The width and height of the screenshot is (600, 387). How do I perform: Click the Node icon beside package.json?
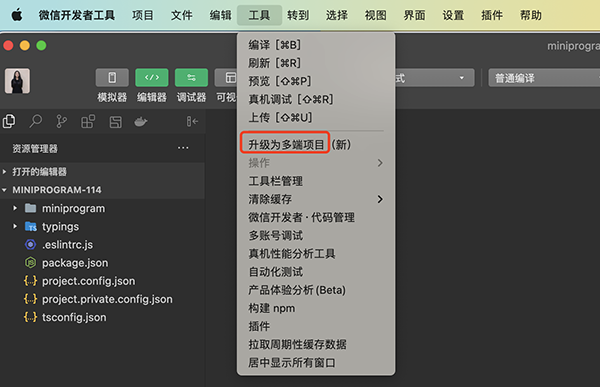pos(31,263)
